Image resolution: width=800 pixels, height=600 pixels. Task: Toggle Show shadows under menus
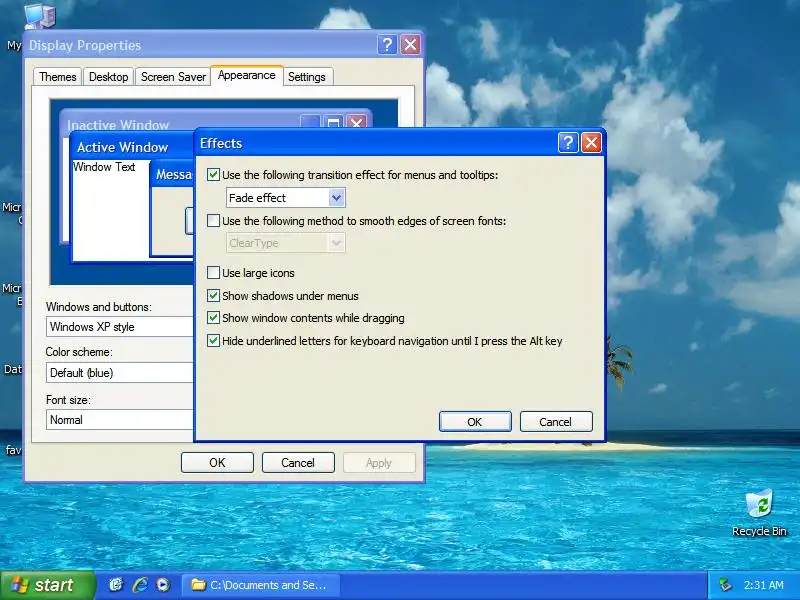point(213,295)
